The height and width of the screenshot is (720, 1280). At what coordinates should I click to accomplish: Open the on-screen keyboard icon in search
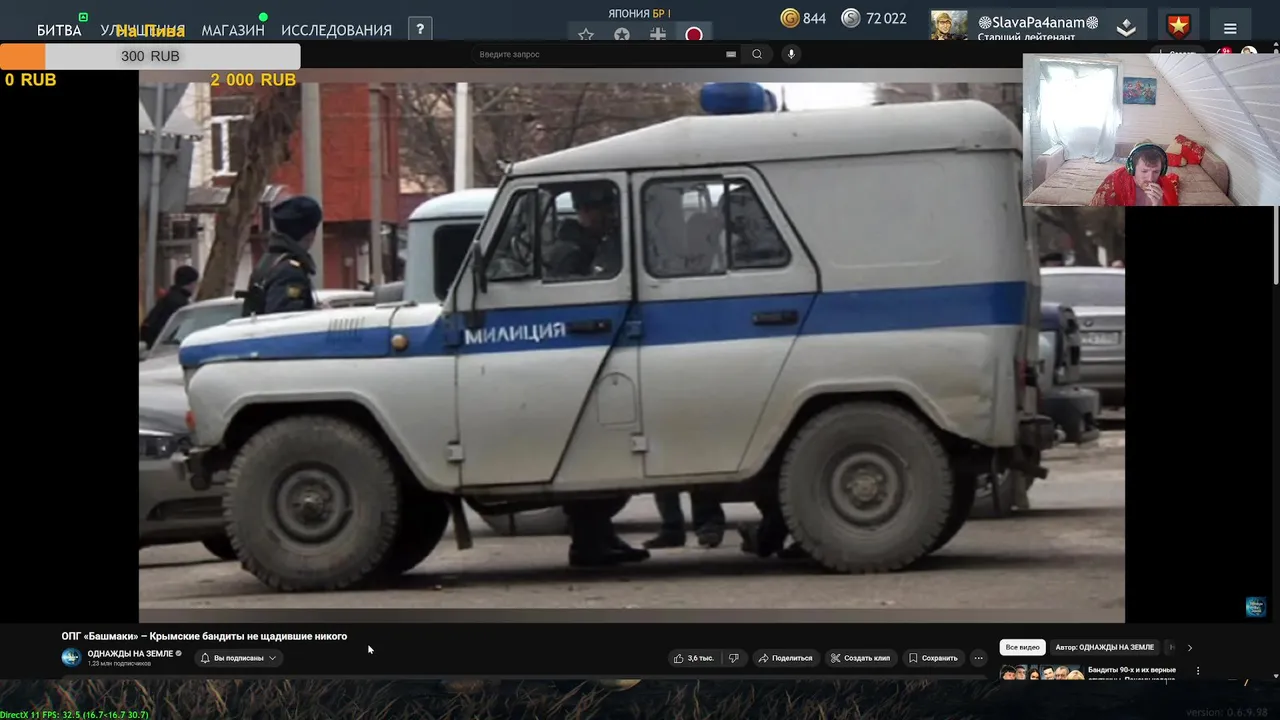pos(731,54)
